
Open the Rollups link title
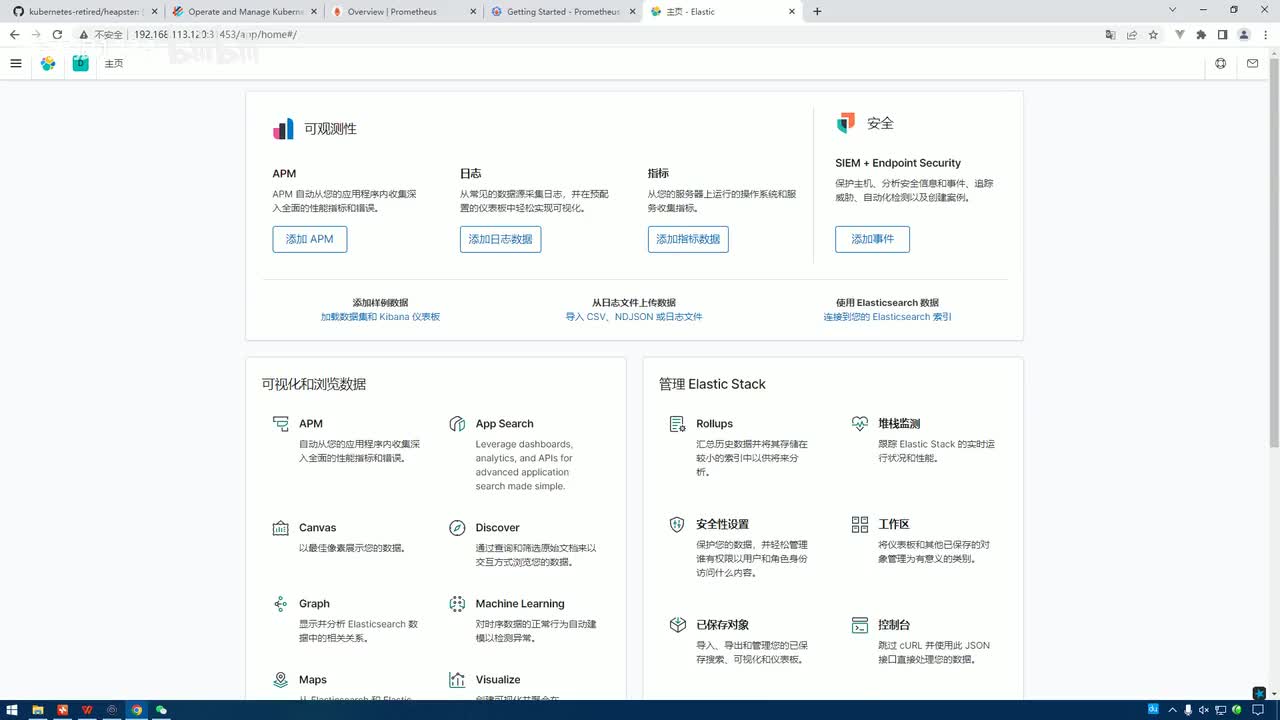click(715, 424)
